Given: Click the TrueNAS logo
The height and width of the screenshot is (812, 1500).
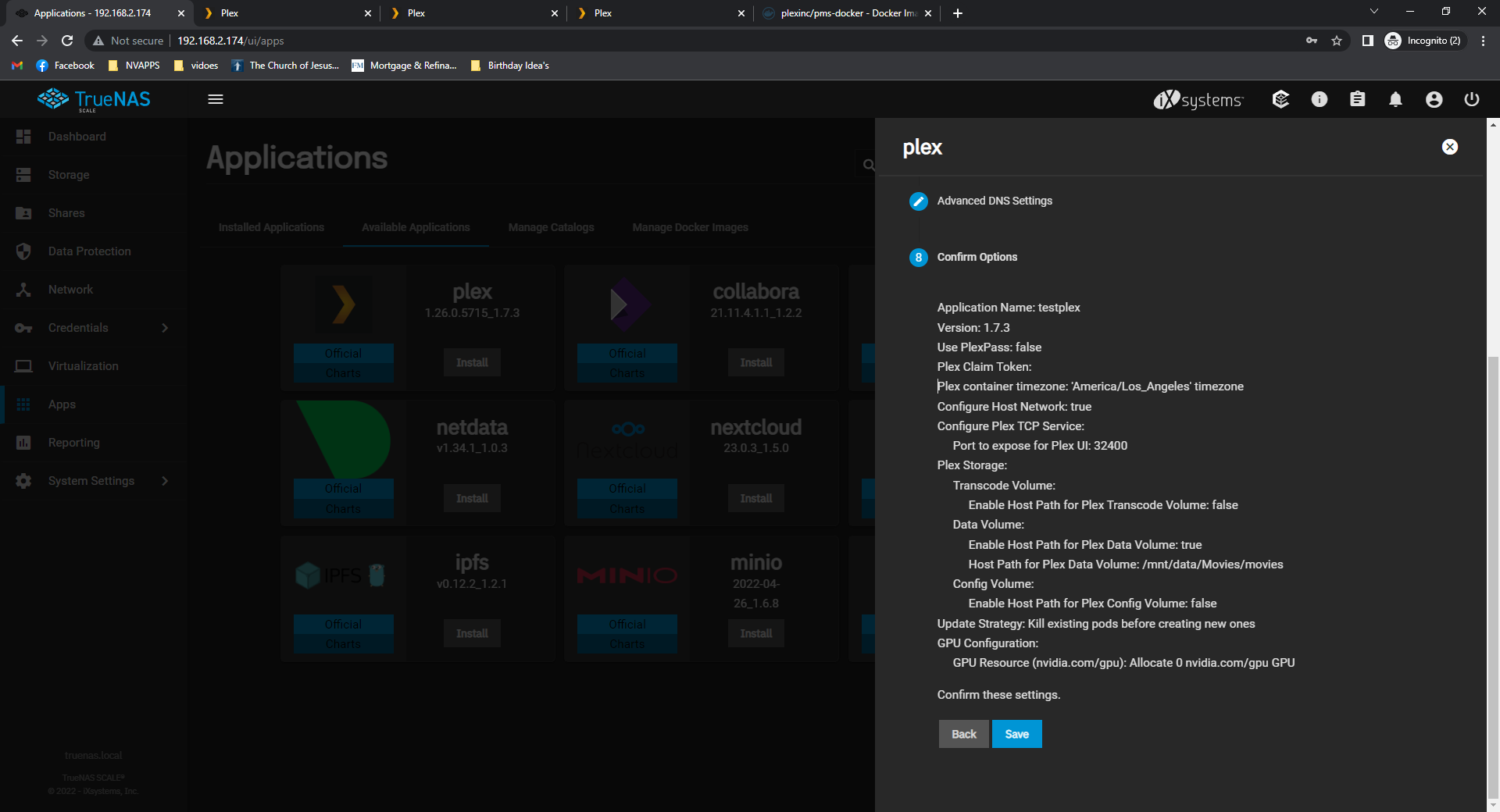Looking at the screenshot, I should click(x=94, y=99).
